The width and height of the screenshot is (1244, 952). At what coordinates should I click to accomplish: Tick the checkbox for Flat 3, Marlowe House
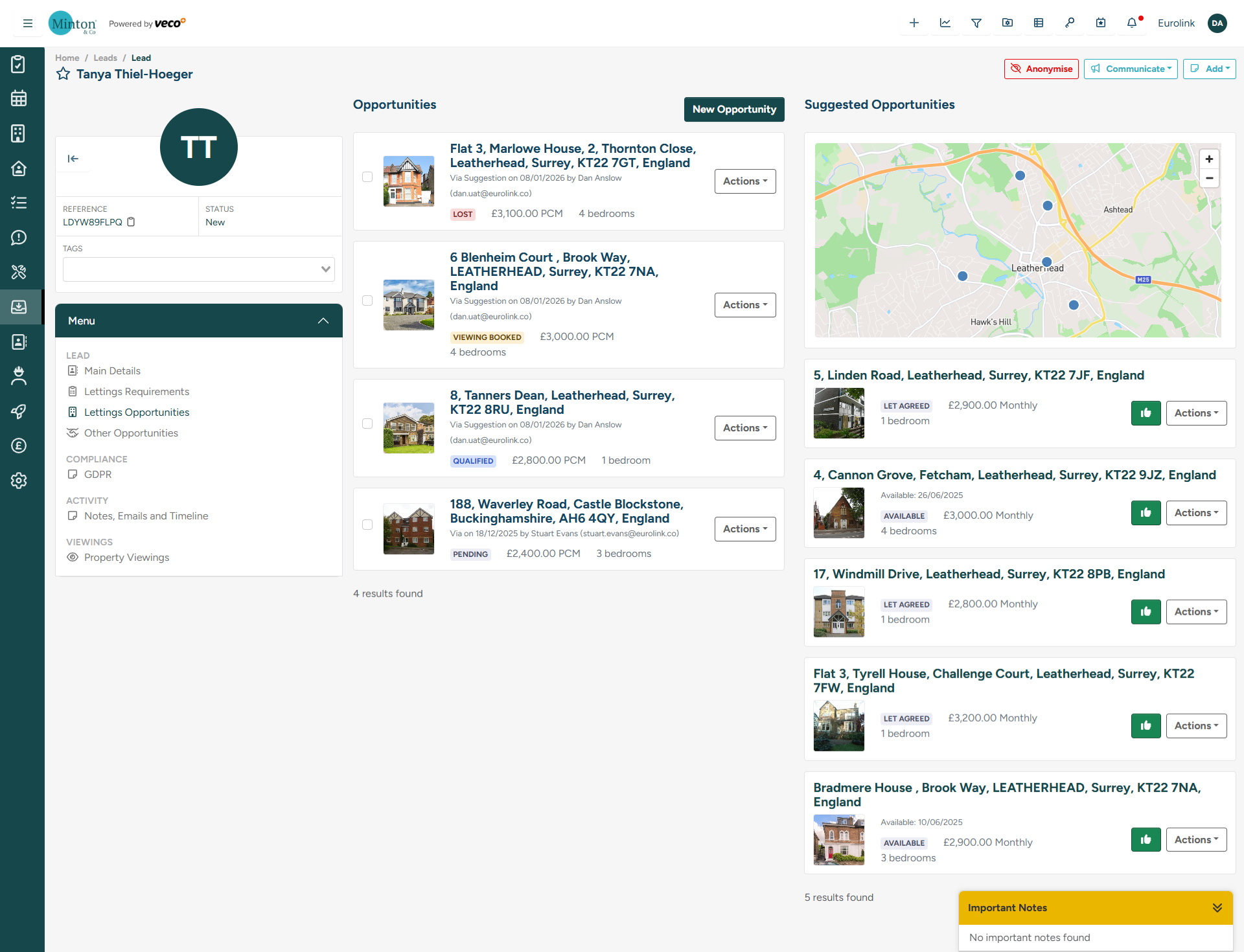pos(367,177)
